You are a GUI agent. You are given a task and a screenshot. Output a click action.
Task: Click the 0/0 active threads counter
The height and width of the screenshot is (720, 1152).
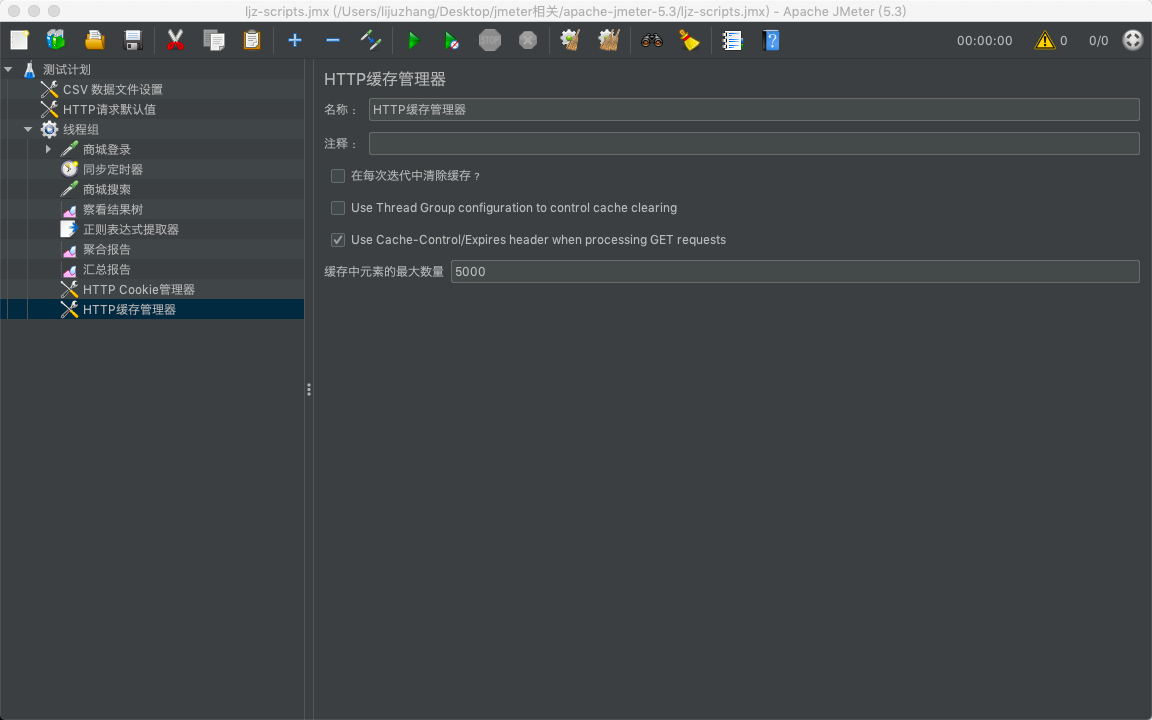1098,40
